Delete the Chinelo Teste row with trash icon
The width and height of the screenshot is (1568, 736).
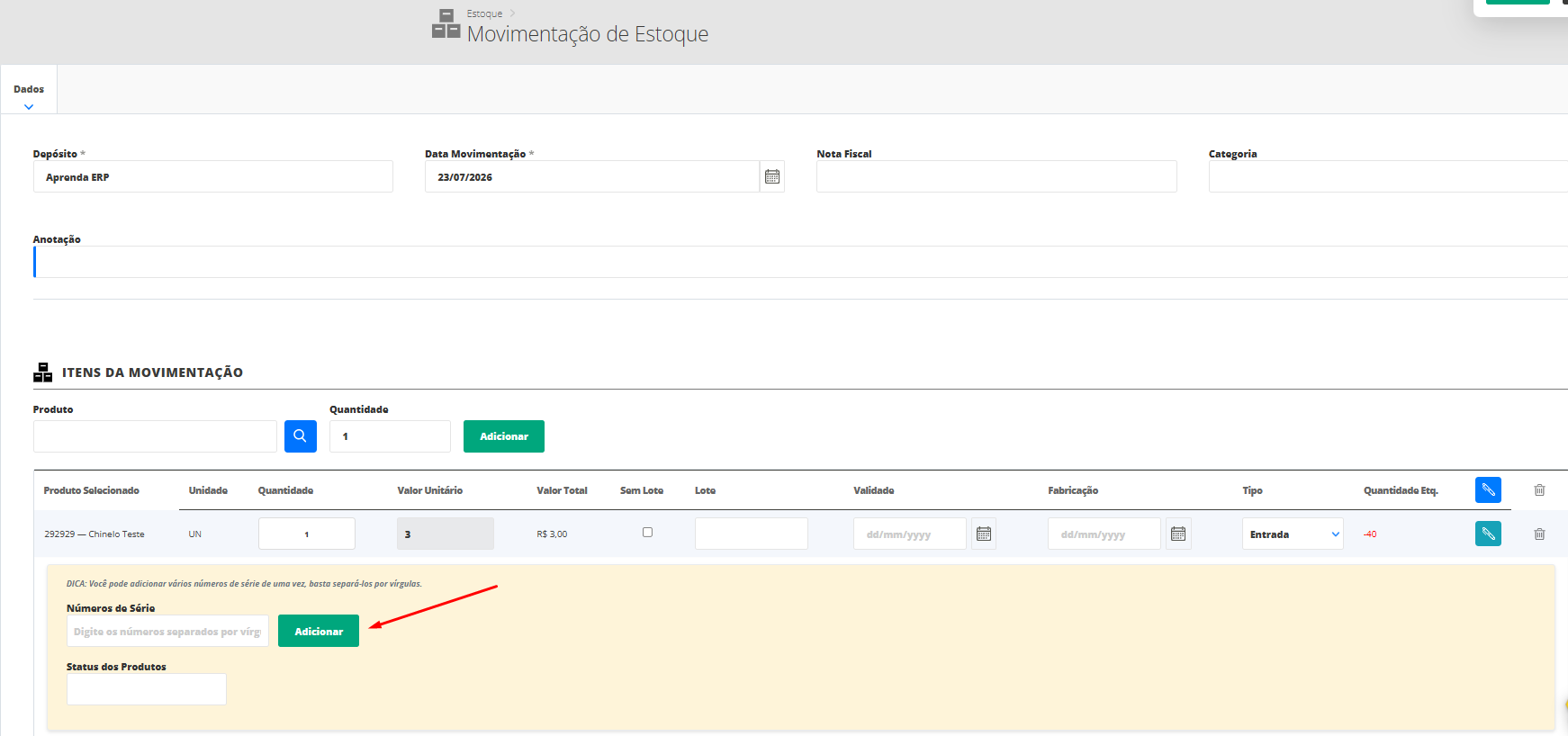(x=1539, y=534)
